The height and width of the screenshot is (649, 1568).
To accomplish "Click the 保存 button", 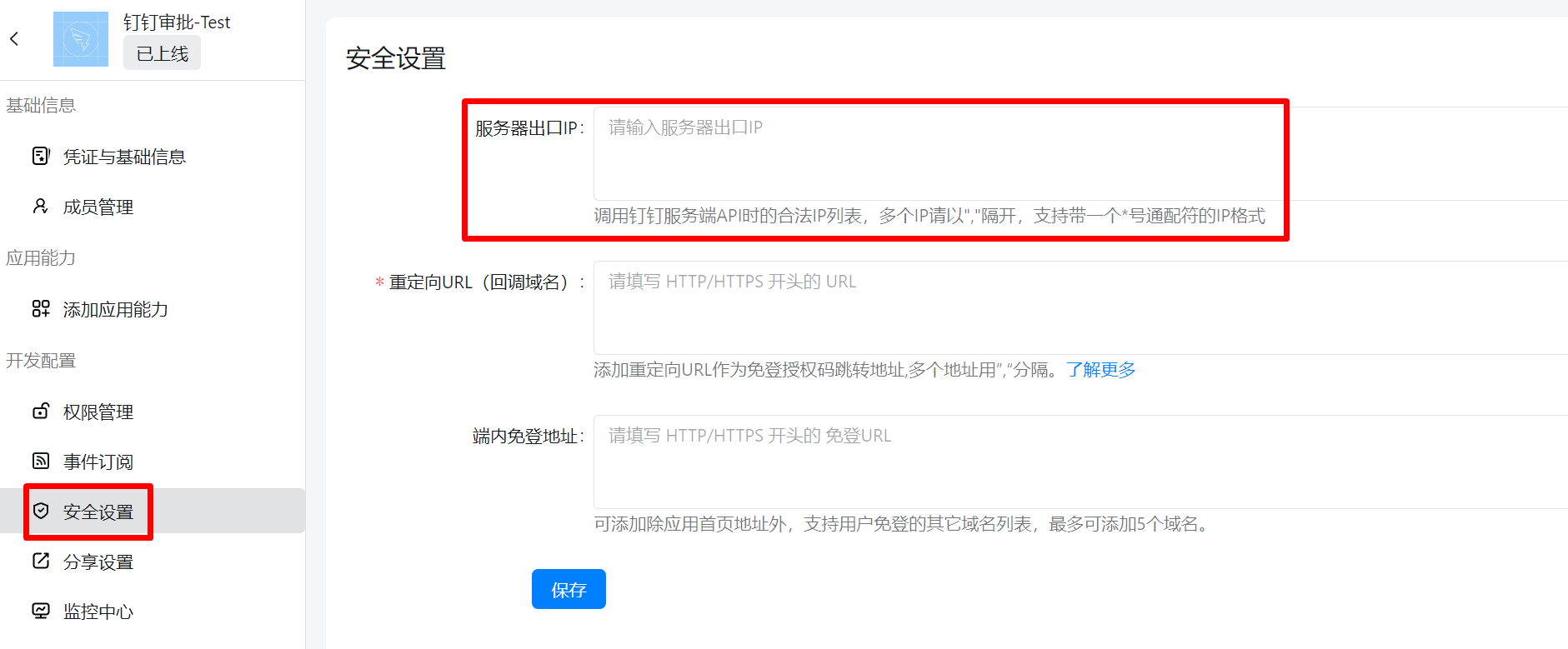I will [x=569, y=589].
